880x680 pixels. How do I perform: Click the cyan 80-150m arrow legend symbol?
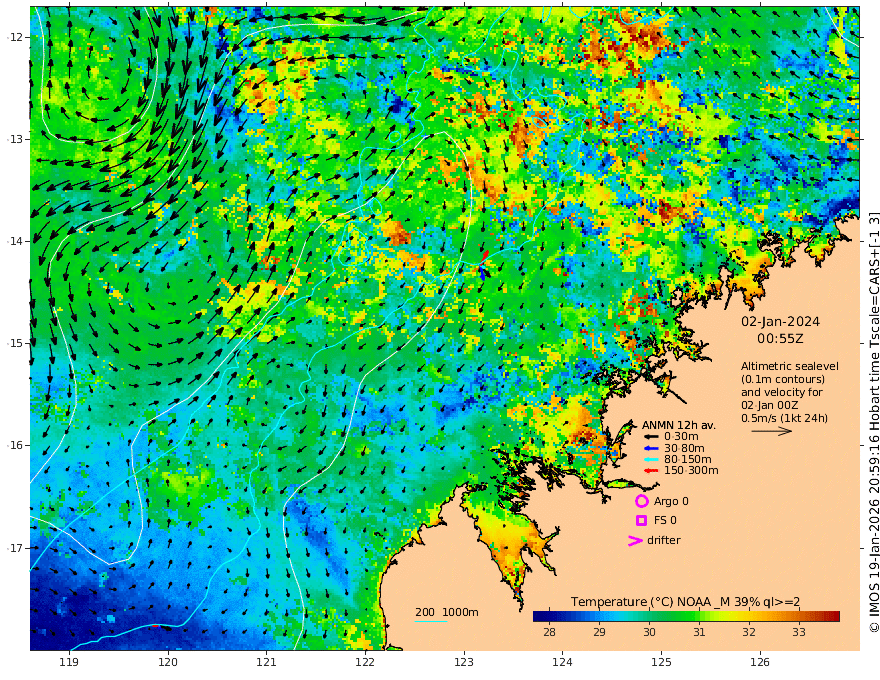pos(651,460)
